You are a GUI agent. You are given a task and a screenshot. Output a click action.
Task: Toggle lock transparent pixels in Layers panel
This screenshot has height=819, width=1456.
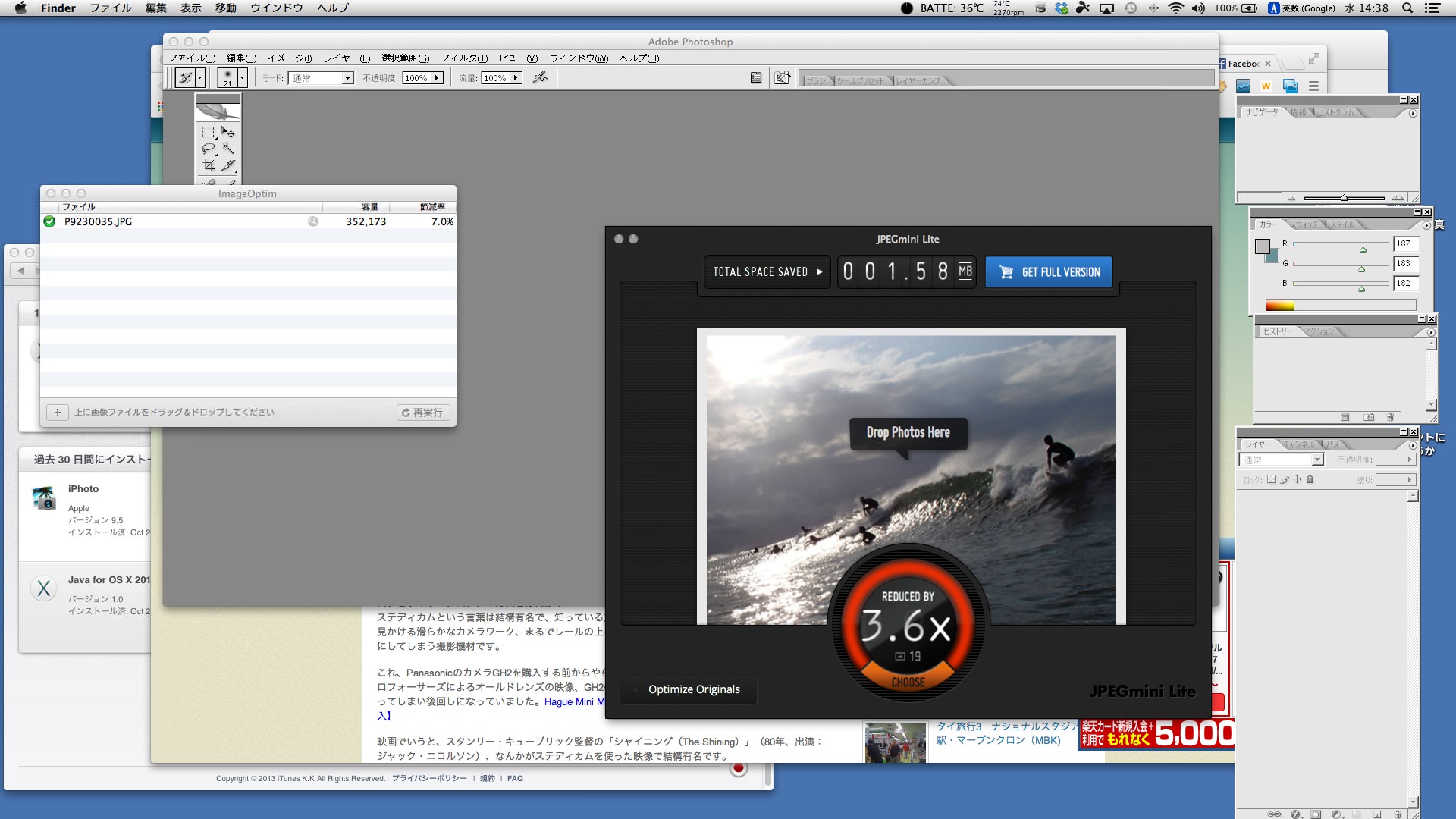[1272, 479]
